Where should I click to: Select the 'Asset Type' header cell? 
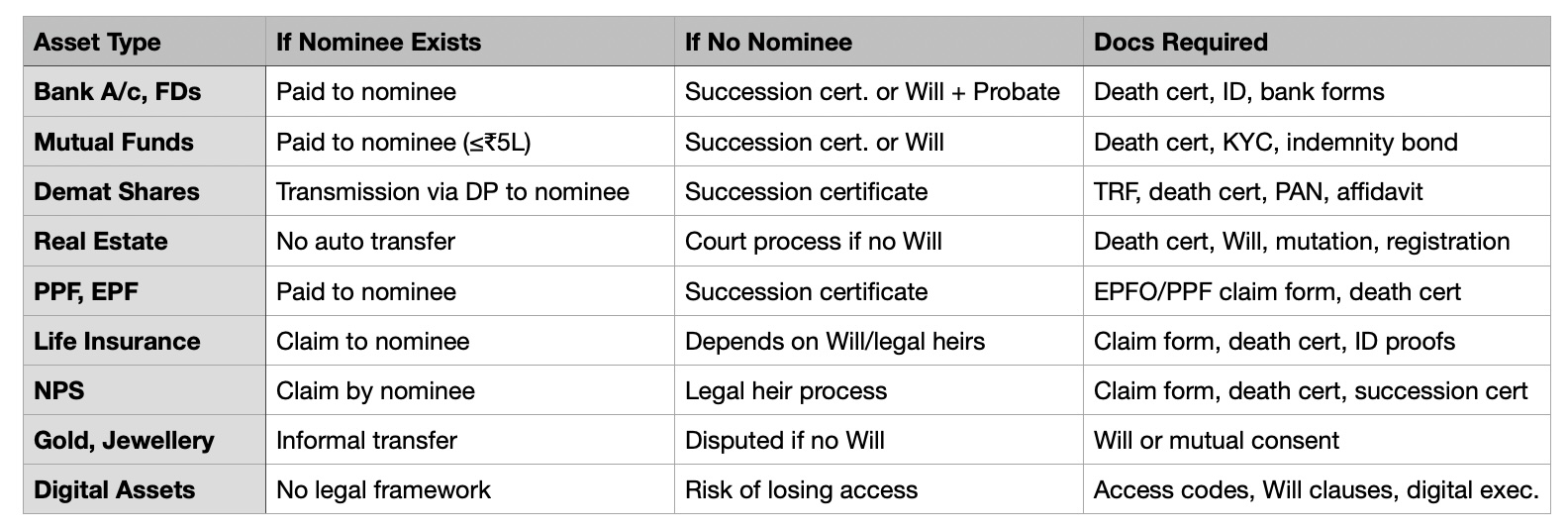click(x=145, y=42)
